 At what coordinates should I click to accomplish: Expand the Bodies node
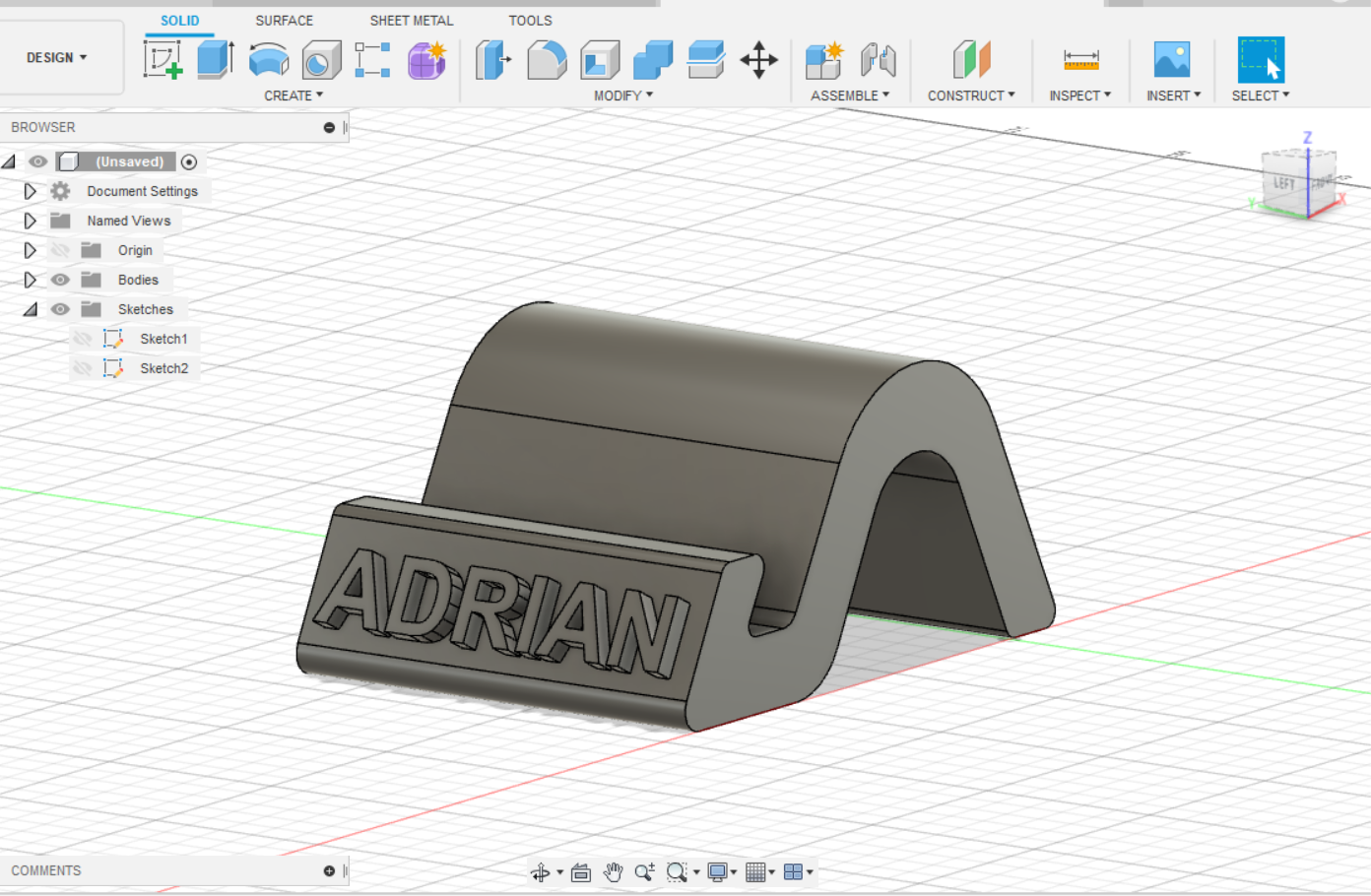tap(30, 280)
